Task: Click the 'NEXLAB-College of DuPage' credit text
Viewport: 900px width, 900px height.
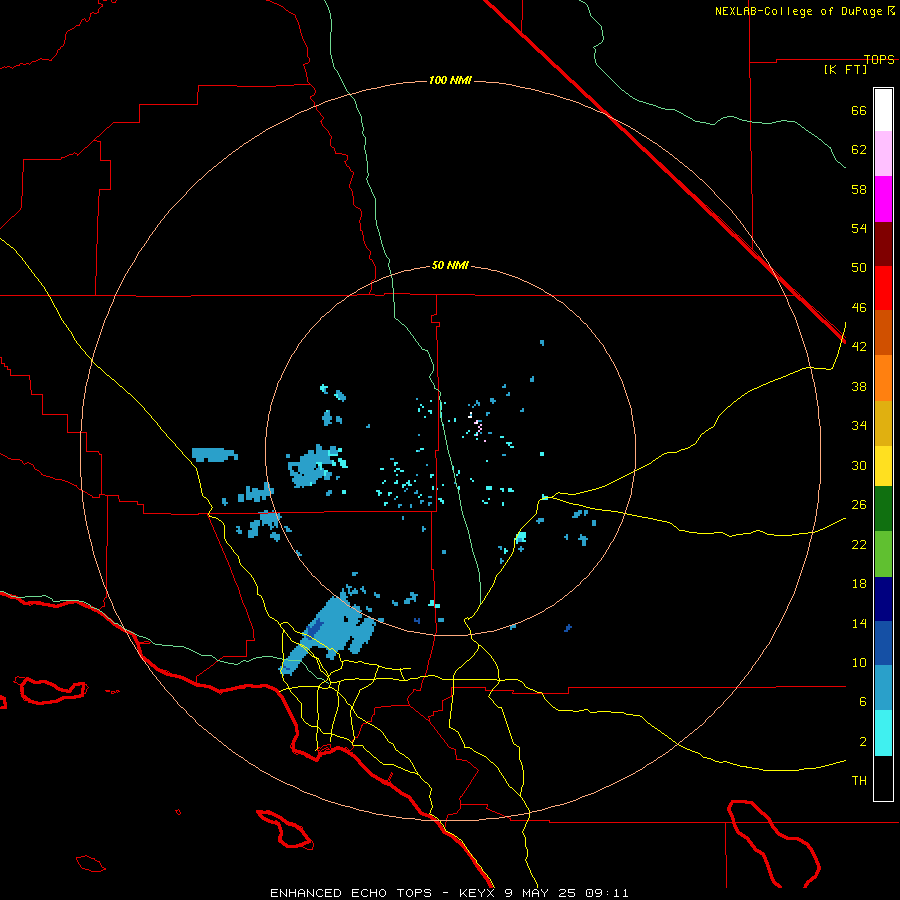Action: (798, 11)
